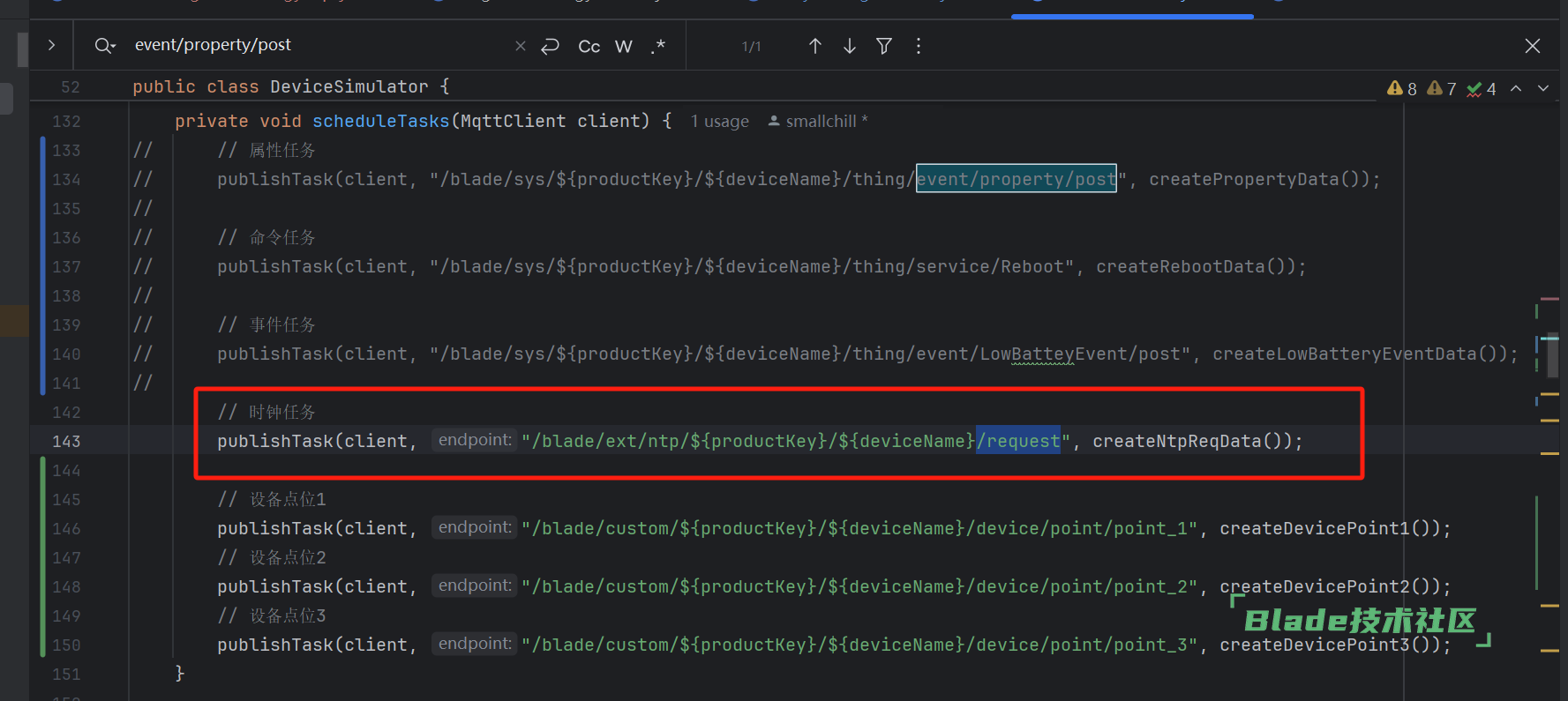Click the editor vertical scrollbar thumb
Image resolution: width=1568 pixels, height=701 pixels.
point(1552,357)
